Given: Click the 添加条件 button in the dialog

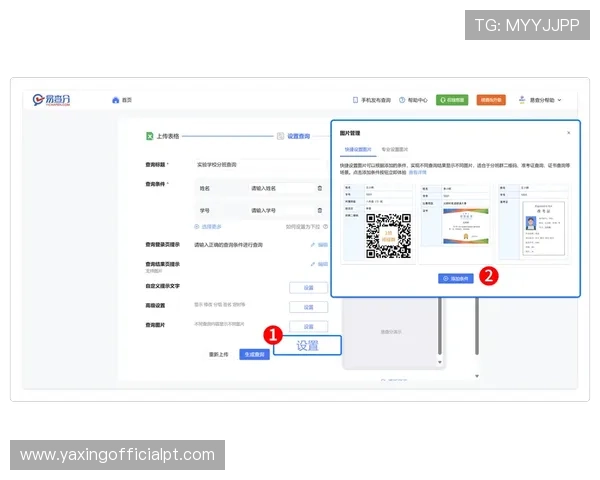Looking at the screenshot, I should point(456,279).
